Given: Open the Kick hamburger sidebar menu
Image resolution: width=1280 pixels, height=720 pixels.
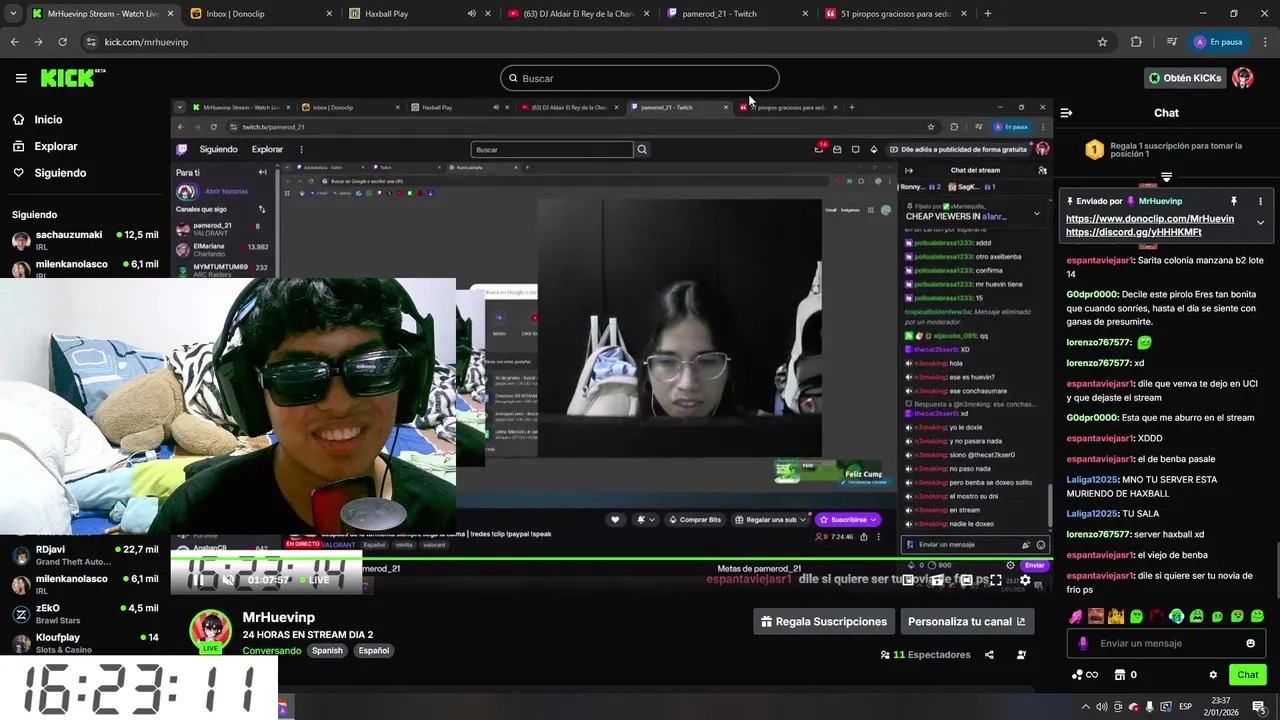Looking at the screenshot, I should click(x=21, y=78).
